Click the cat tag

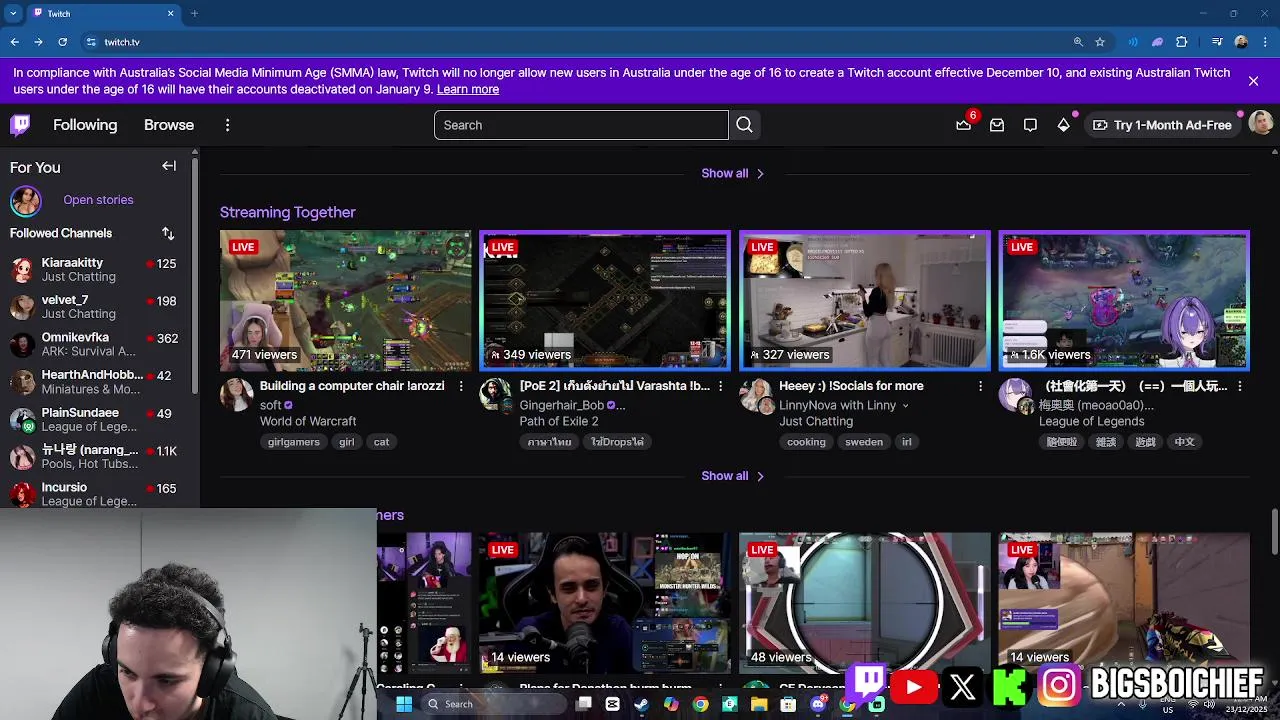[381, 442]
